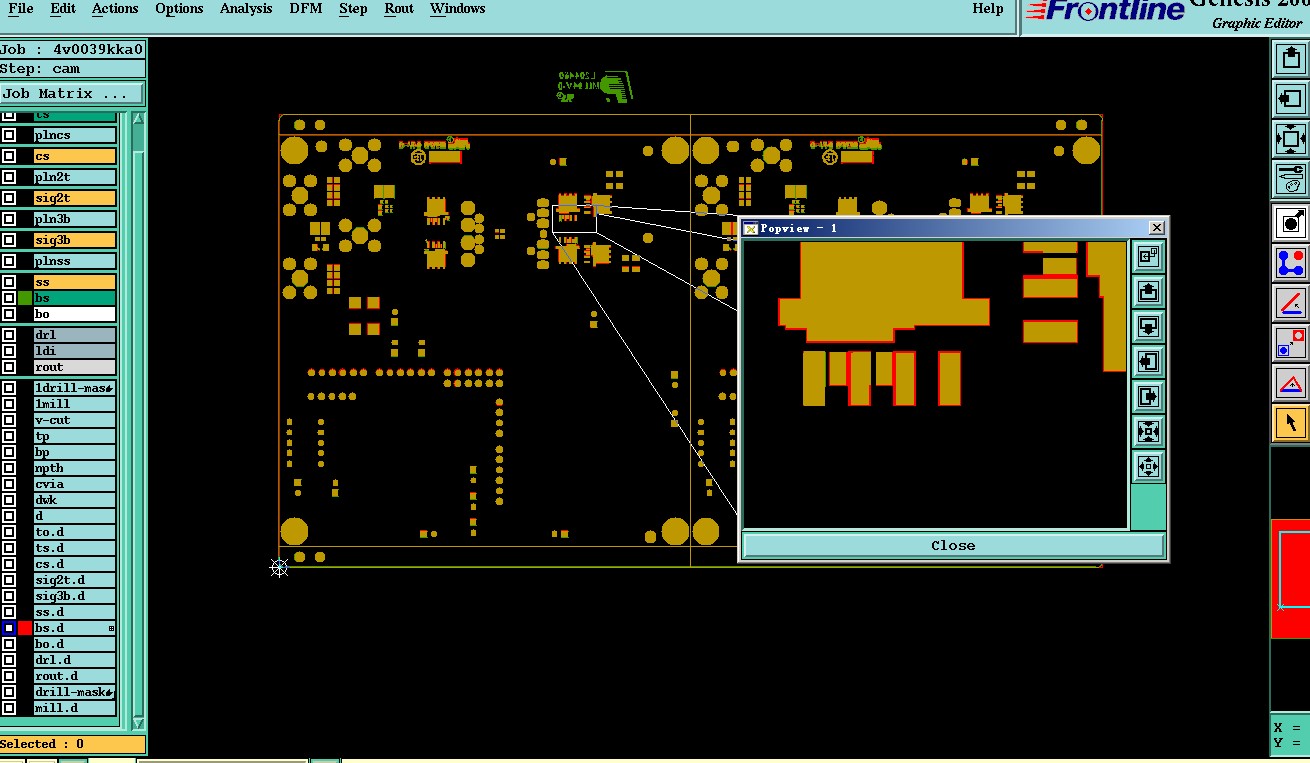Image resolution: width=1310 pixels, height=763 pixels.
Task: Click layer list scrollbar down arrow
Action: [138, 723]
